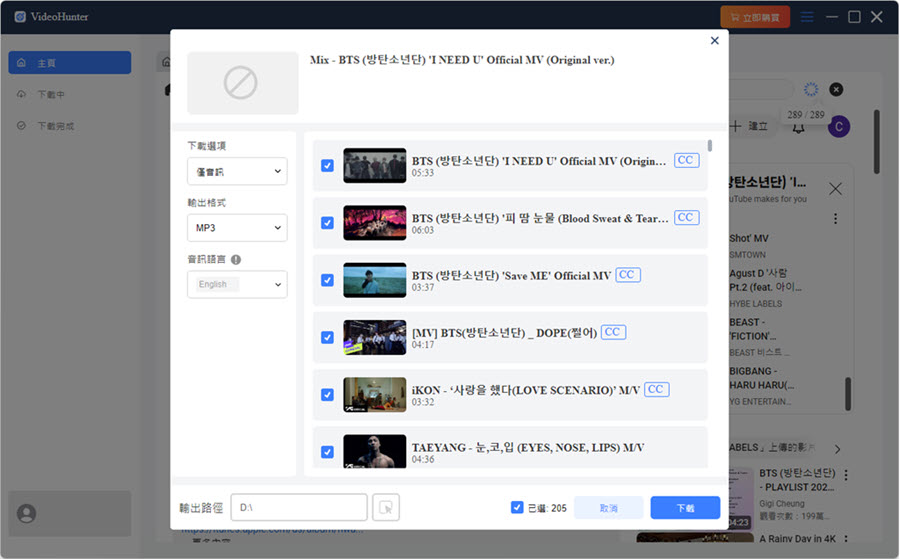Viewport: 900px width, 559px height.
Task: Click the CC badge on 'I NEED U' row
Action: pyautogui.click(x=686, y=160)
